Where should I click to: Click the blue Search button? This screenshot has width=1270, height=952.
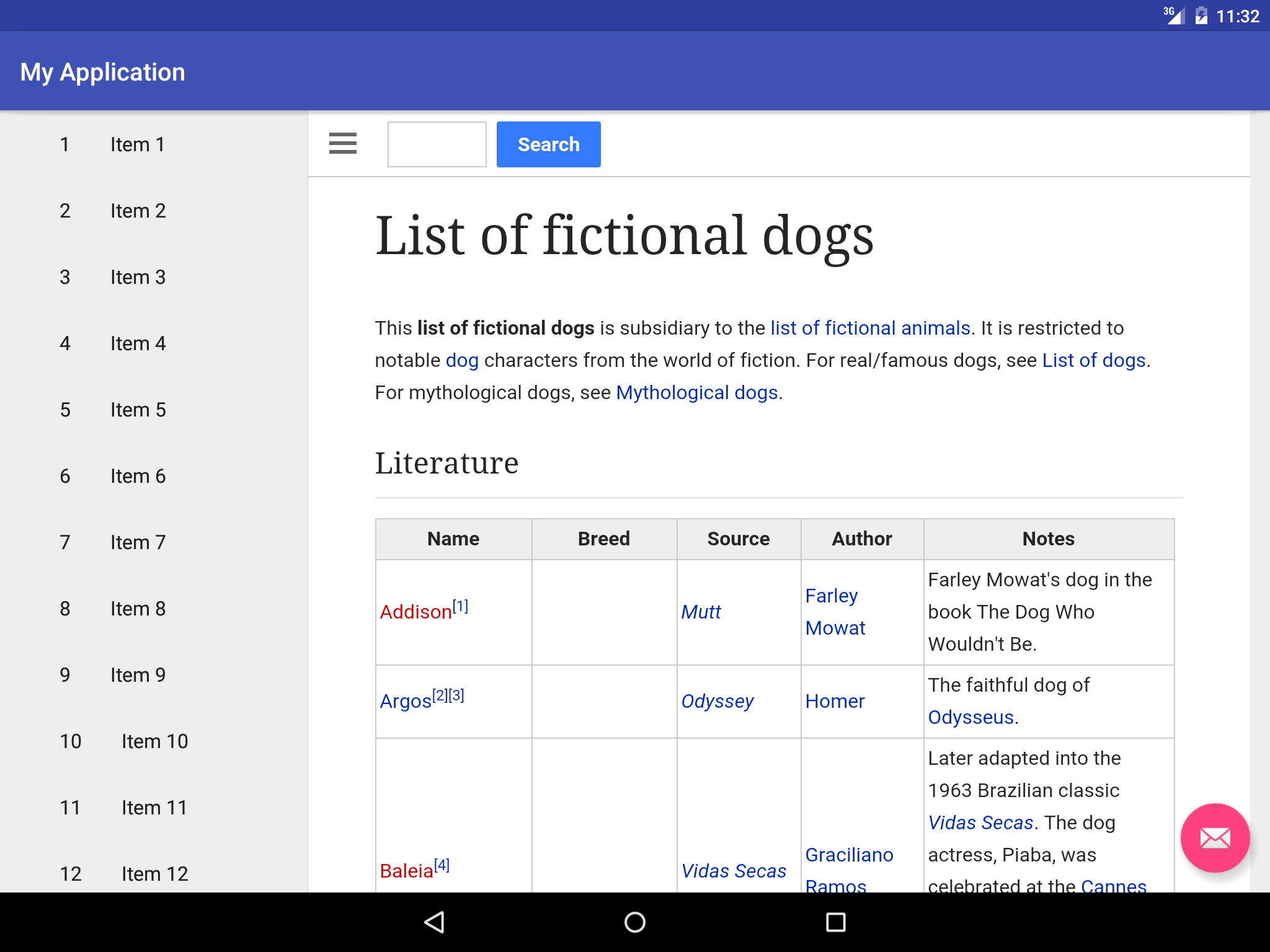point(548,144)
